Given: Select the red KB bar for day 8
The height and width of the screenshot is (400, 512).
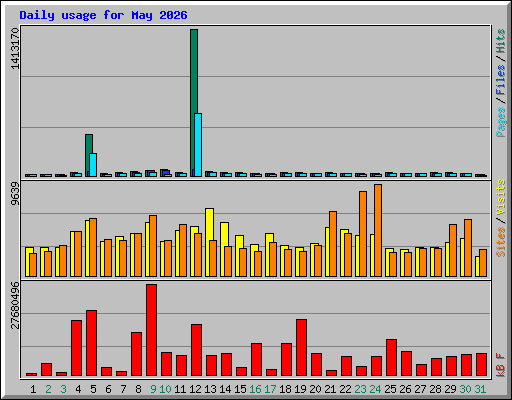Looking at the screenshot, I should click(136, 354).
